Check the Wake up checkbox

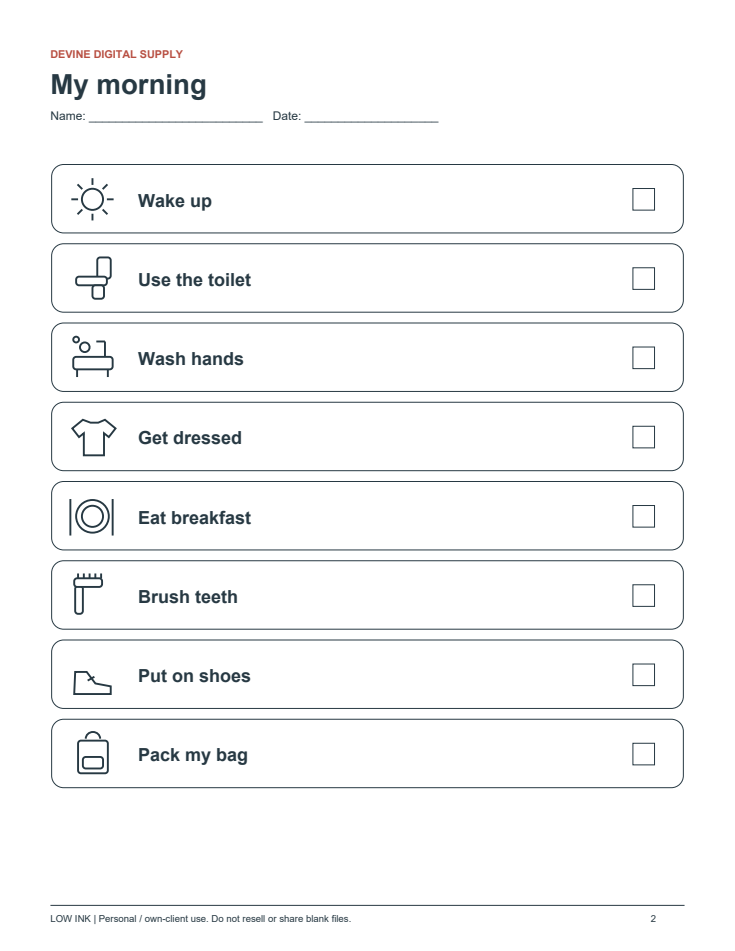pos(643,199)
